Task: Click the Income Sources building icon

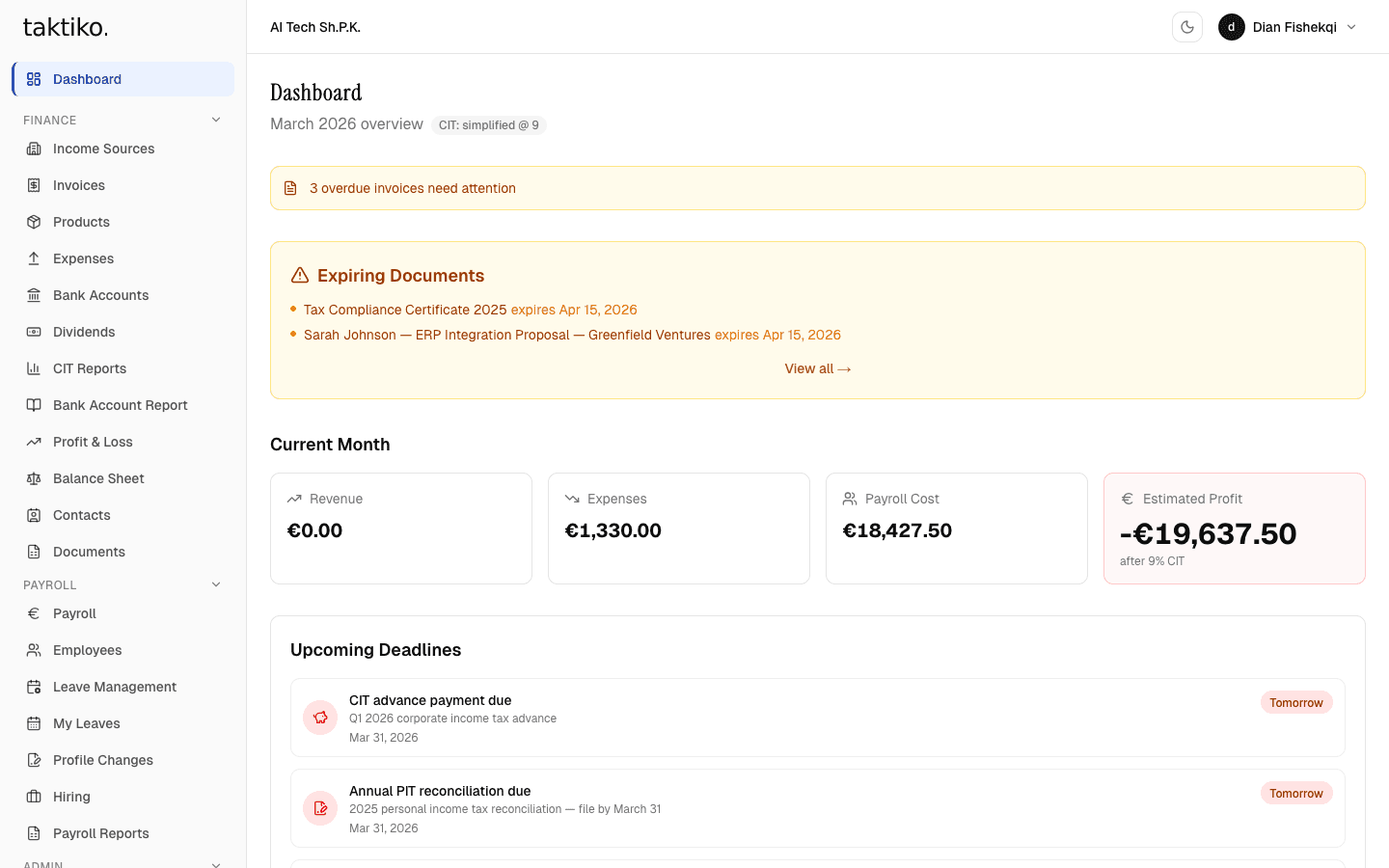Action: [34, 149]
